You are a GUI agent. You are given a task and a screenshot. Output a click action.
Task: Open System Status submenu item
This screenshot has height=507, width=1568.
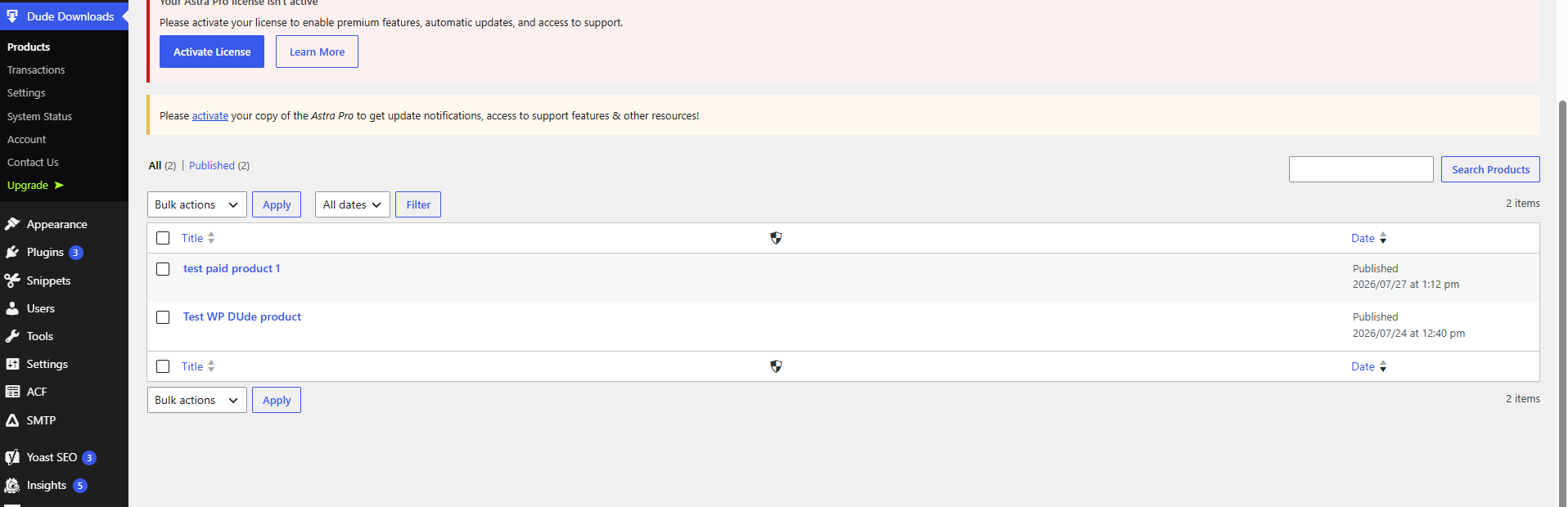point(39,116)
